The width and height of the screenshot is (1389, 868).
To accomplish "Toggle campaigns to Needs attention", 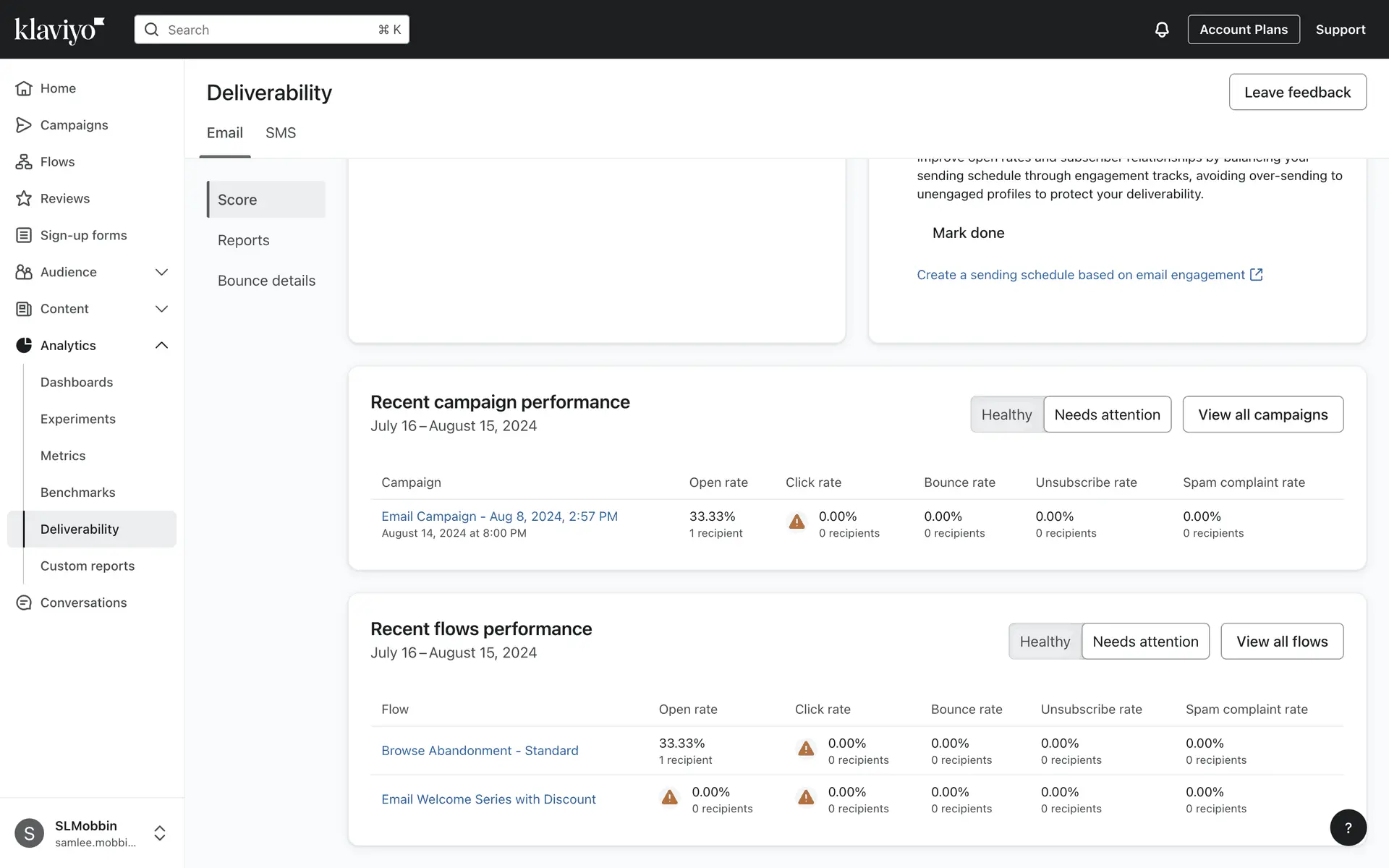I will pos(1107,414).
